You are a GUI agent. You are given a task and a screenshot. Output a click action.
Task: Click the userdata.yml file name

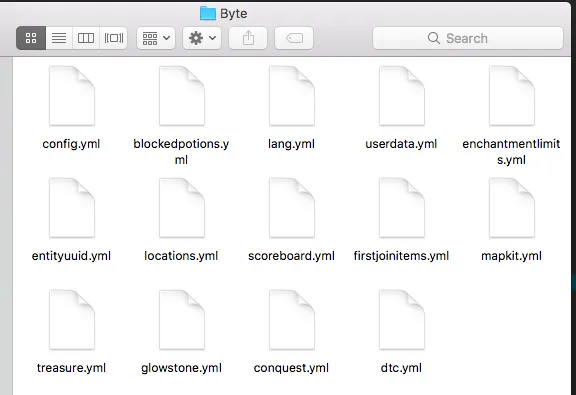click(x=401, y=144)
